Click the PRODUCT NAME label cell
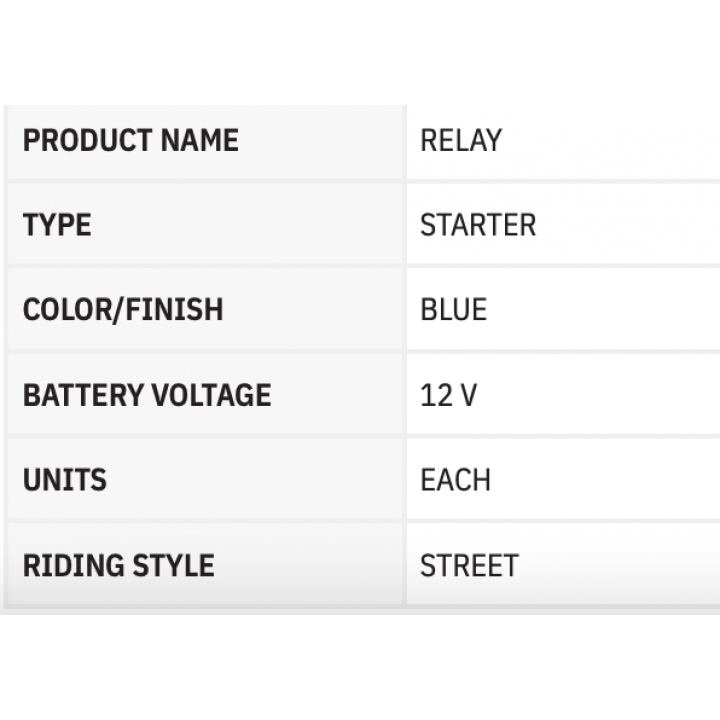This screenshot has height=720, width=720. click(x=205, y=141)
